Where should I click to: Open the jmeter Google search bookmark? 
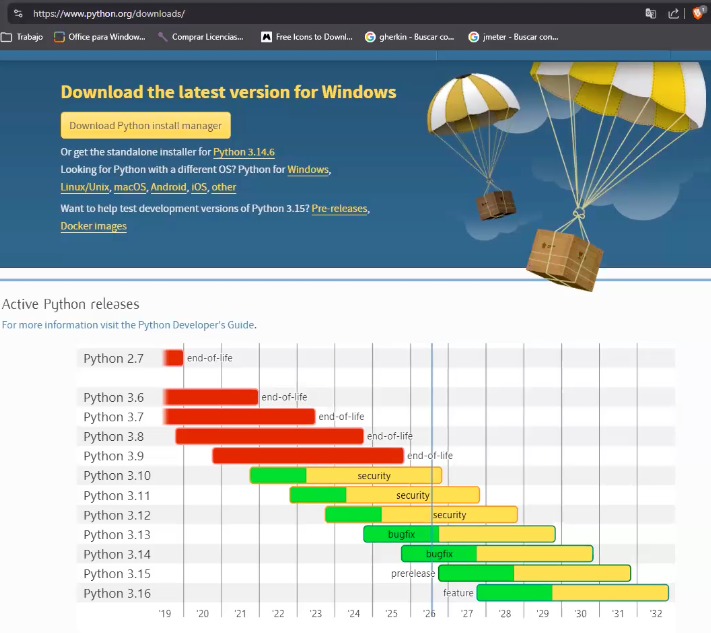[x=513, y=37]
